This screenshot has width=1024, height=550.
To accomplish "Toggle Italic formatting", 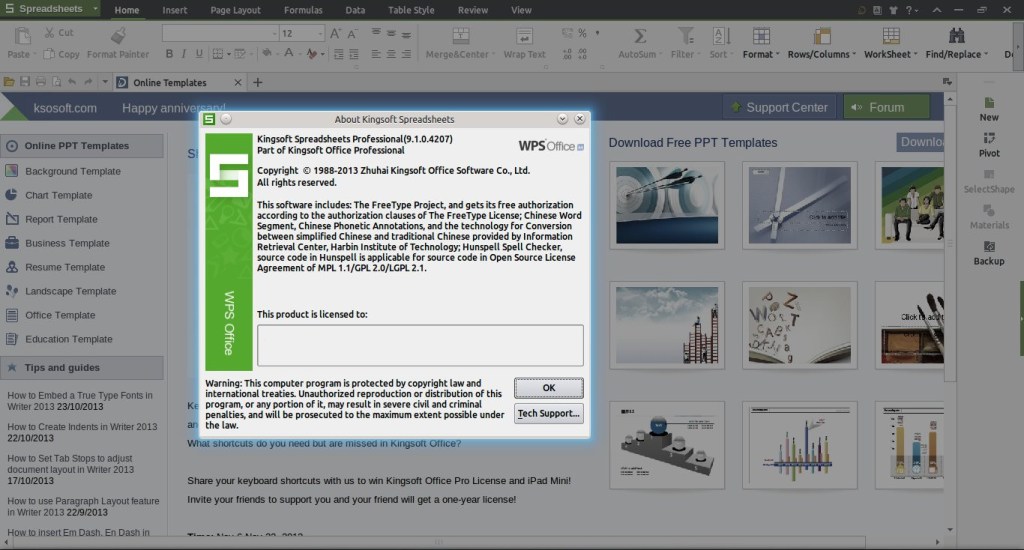I will 184,54.
